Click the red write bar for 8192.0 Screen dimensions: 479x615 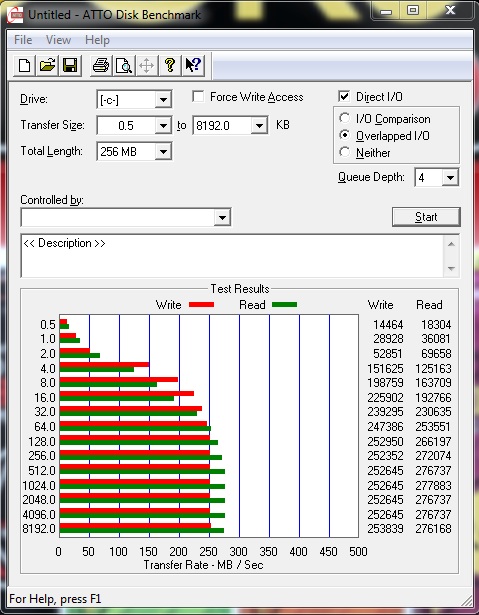click(135, 526)
